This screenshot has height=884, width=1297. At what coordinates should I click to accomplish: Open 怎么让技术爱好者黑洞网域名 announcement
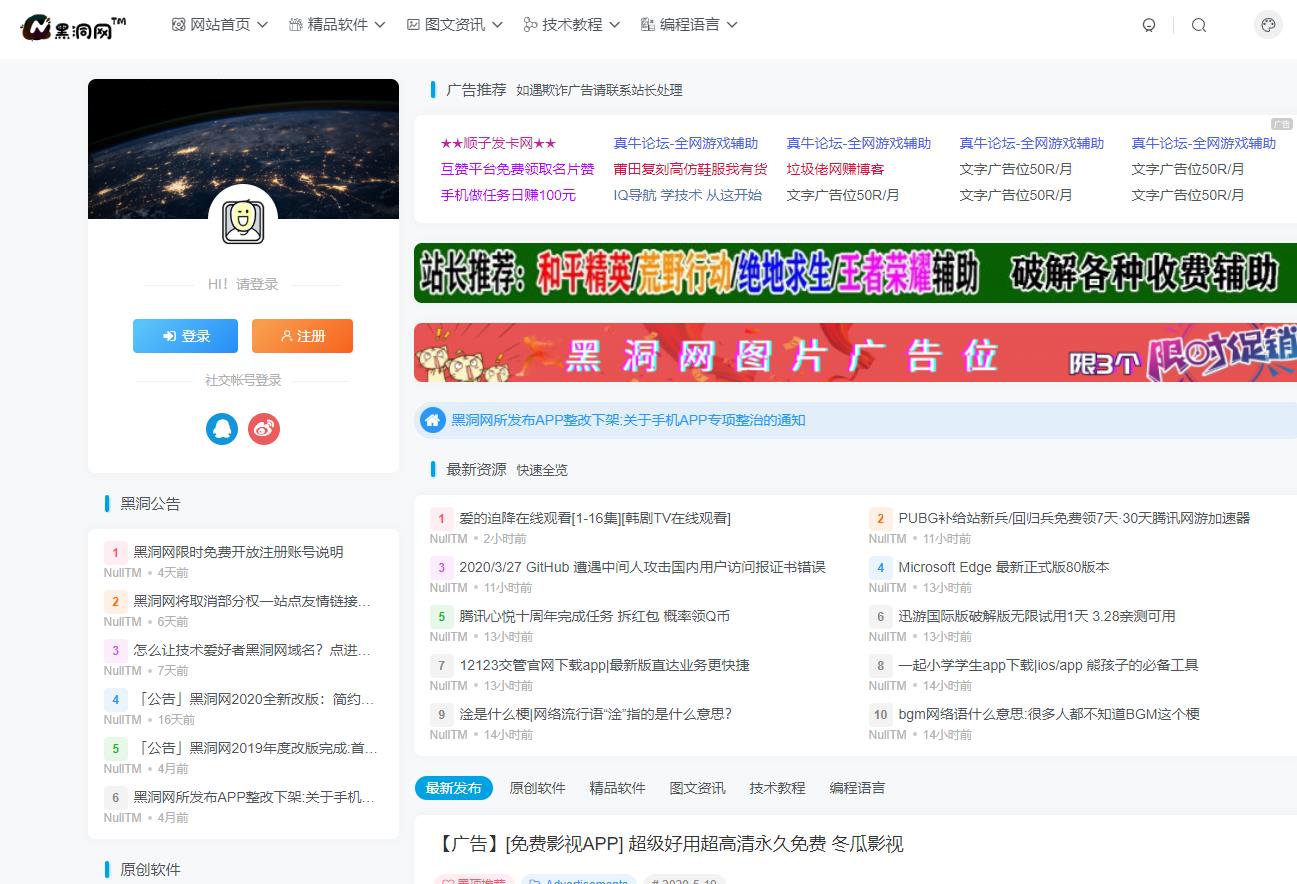pos(253,650)
